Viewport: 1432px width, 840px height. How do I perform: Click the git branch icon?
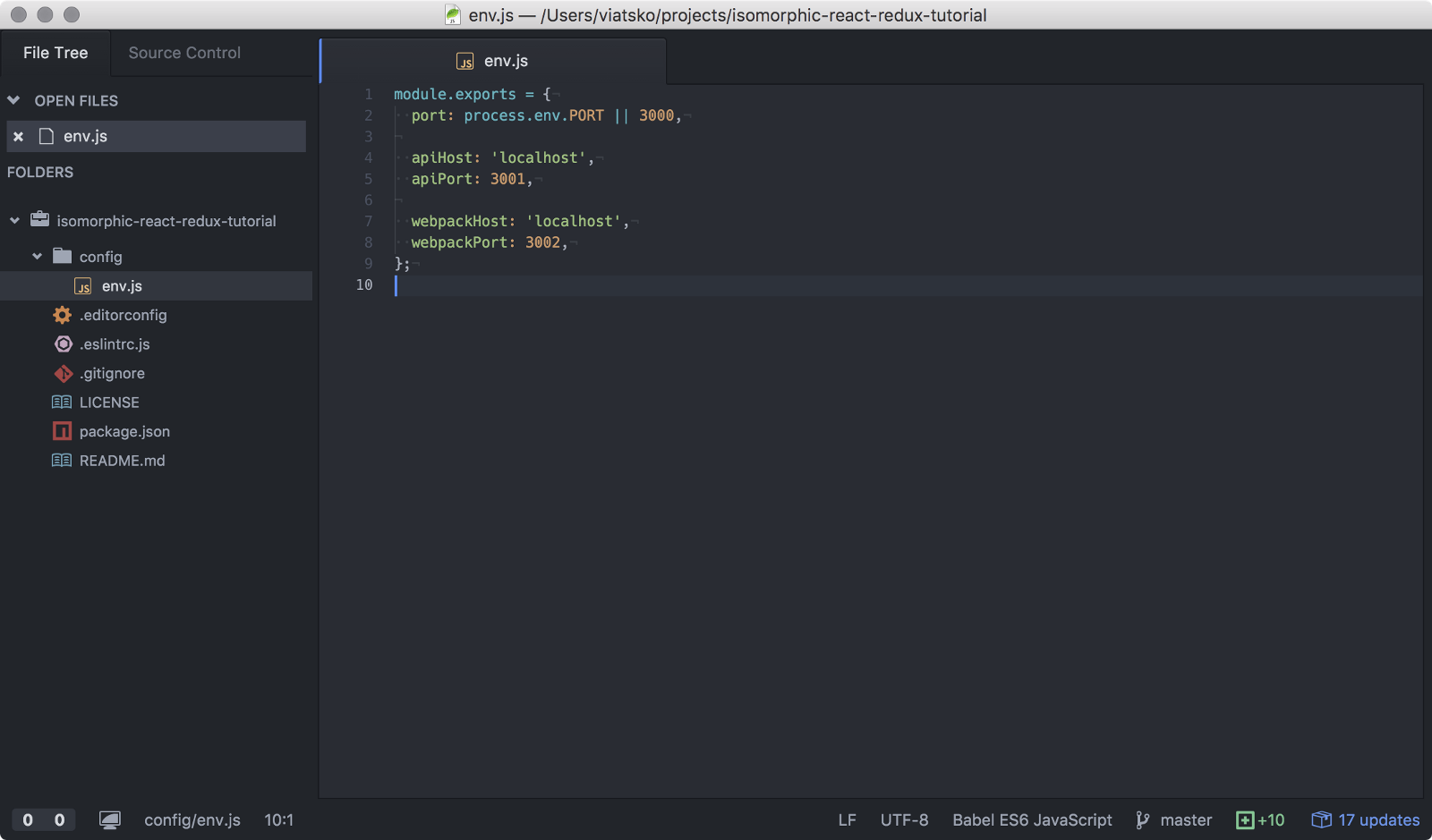coord(1143,820)
